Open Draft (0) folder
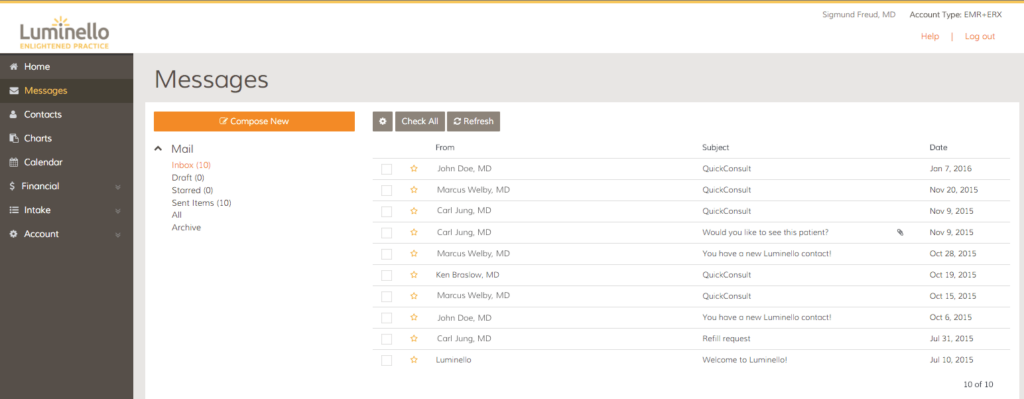This screenshot has width=1024, height=399. click(x=188, y=178)
